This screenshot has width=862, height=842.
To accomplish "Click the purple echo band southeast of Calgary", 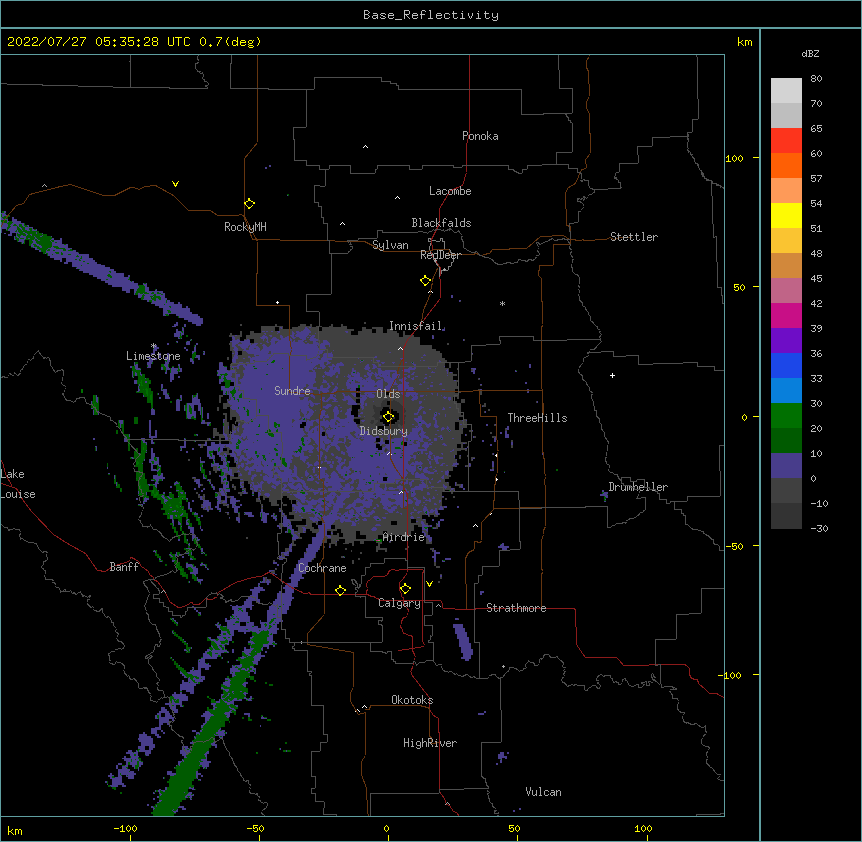I will 462,639.
